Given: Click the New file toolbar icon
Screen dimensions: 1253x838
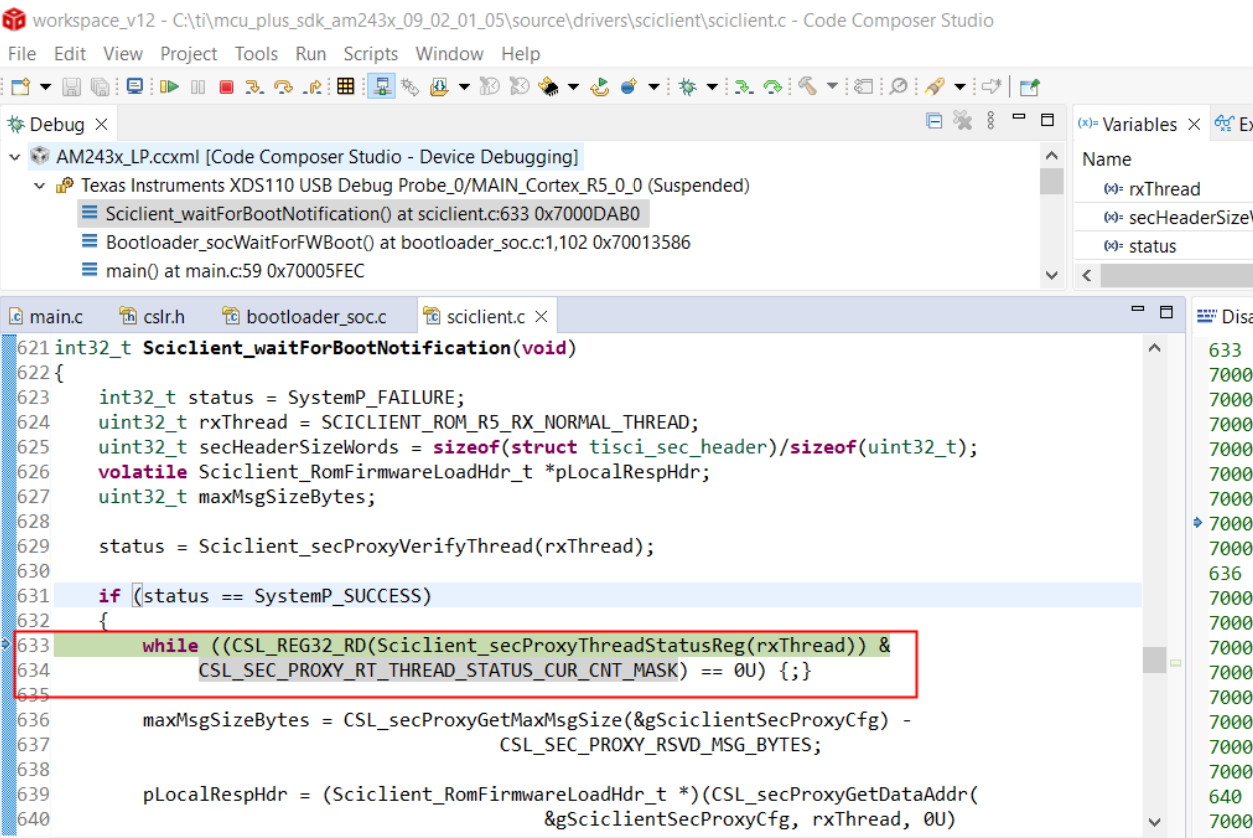Looking at the screenshot, I should pyautogui.click(x=21, y=87).
